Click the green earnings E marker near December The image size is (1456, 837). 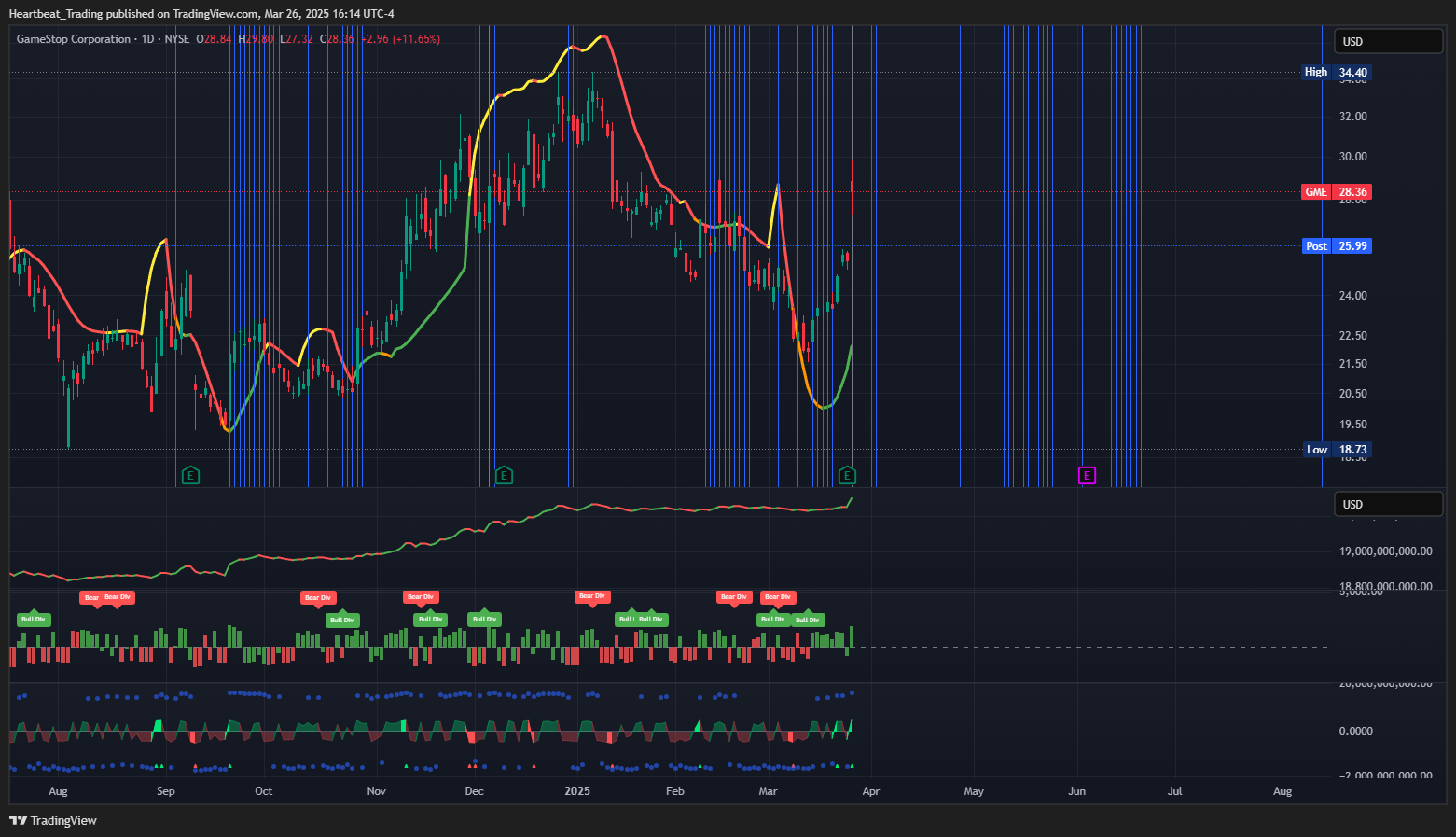point(504,476)
